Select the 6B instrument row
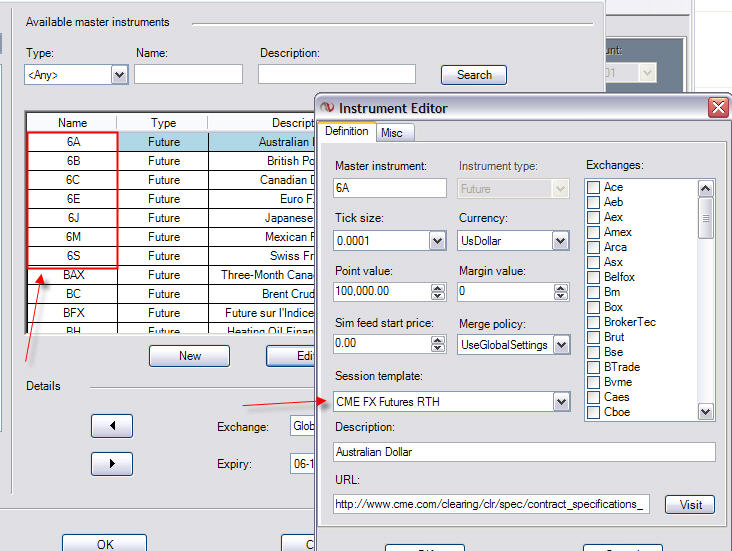 pyautogui.click(x=172, y=161)
